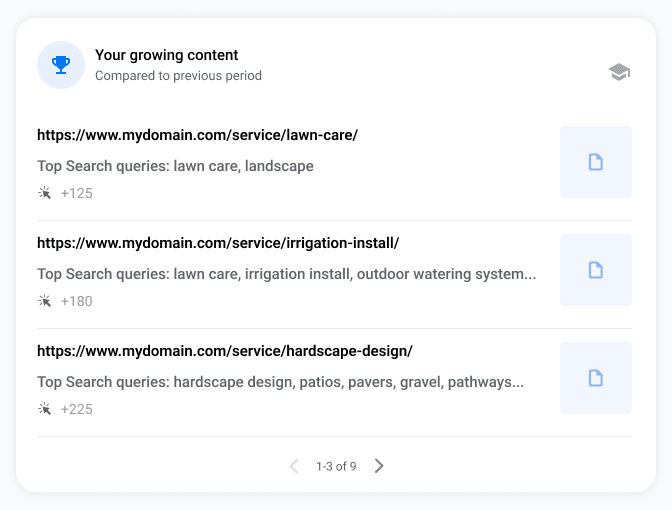
Task: Click the truncated hardscape search queries text
Action: [280, 382]
